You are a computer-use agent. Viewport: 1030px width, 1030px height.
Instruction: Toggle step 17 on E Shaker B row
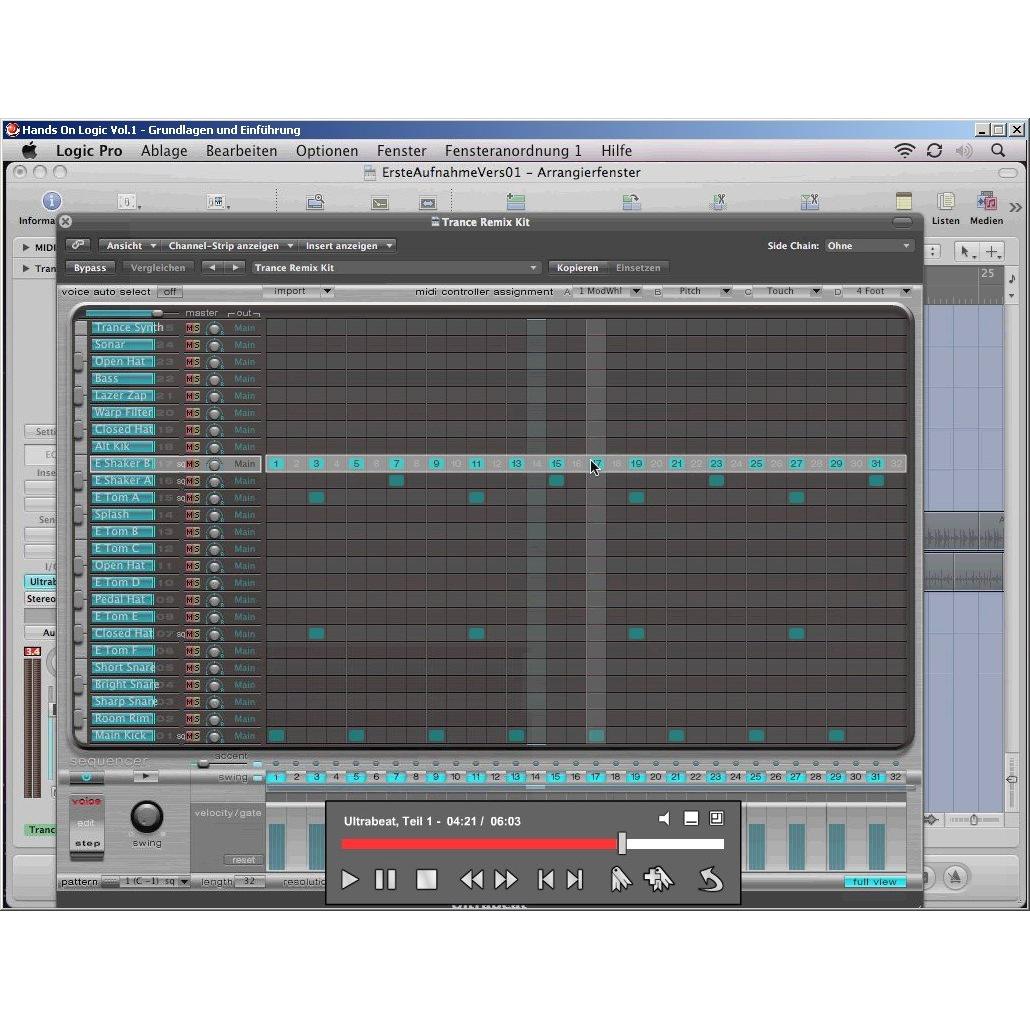(x=596, y=464)
